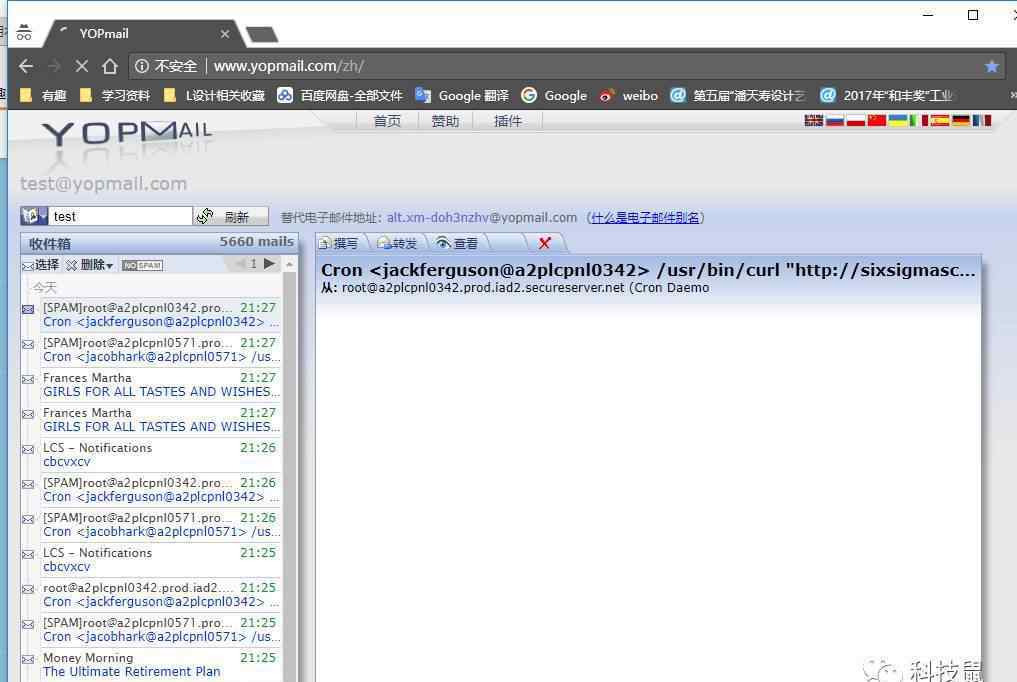Image resolution: width=1017 pixels, height=682 pixels.
Task: Go to the previous inbox page arrow
Action: coord(239,263)
